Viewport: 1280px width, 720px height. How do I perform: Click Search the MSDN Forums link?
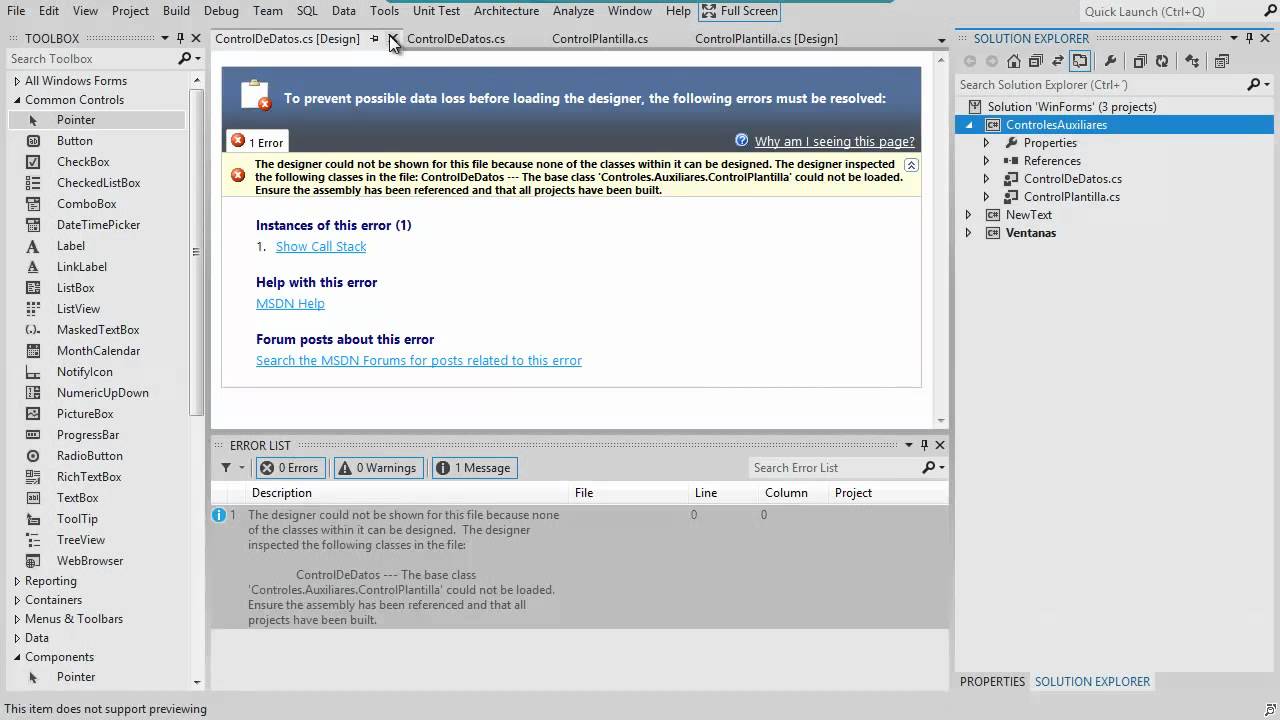(x=419, y=361)
